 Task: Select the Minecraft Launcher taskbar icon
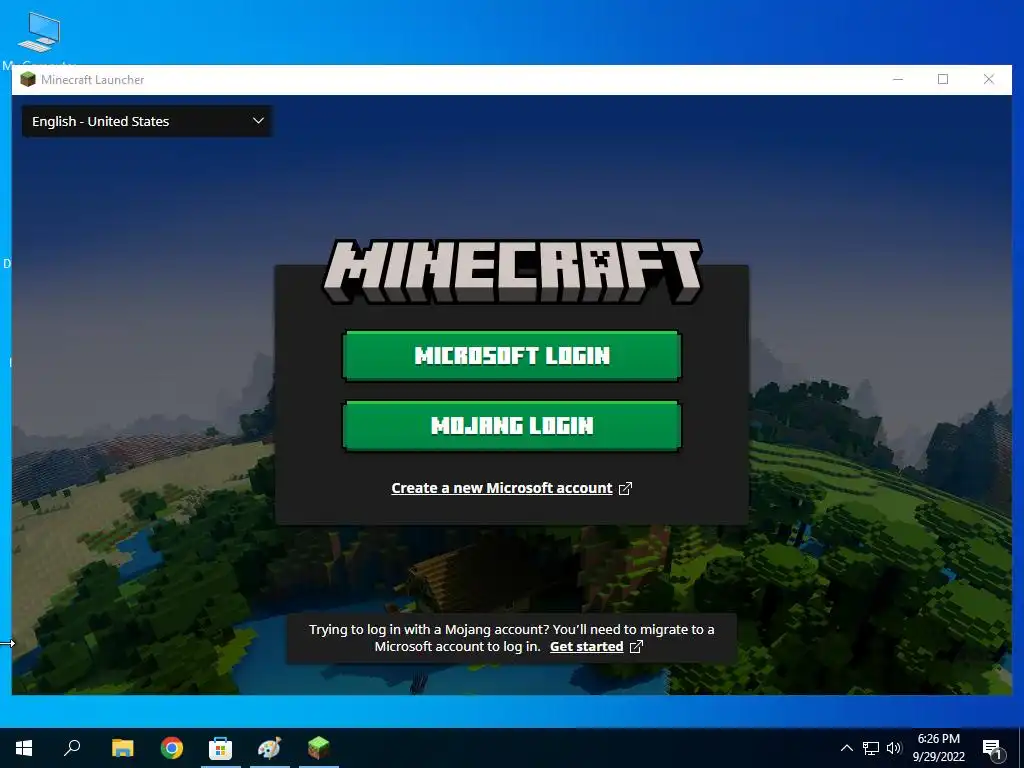coord(319,748)
